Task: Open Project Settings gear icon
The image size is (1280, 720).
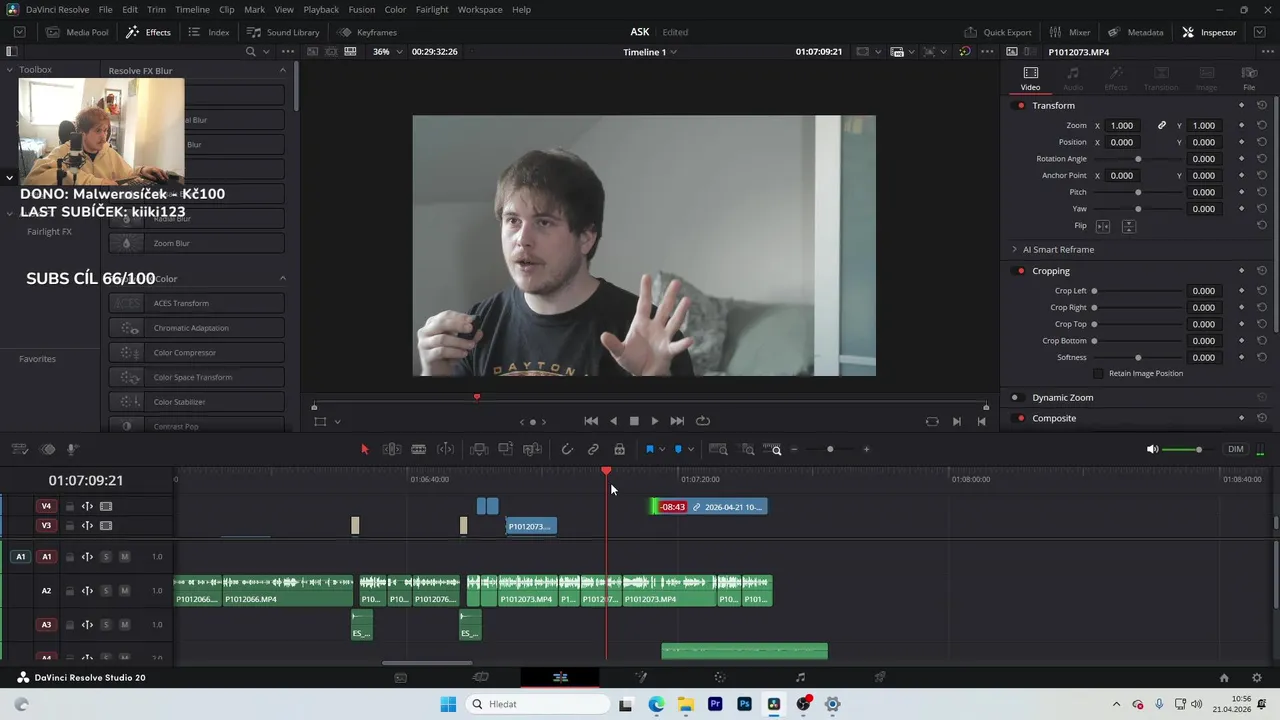Action: (1256, 677)
